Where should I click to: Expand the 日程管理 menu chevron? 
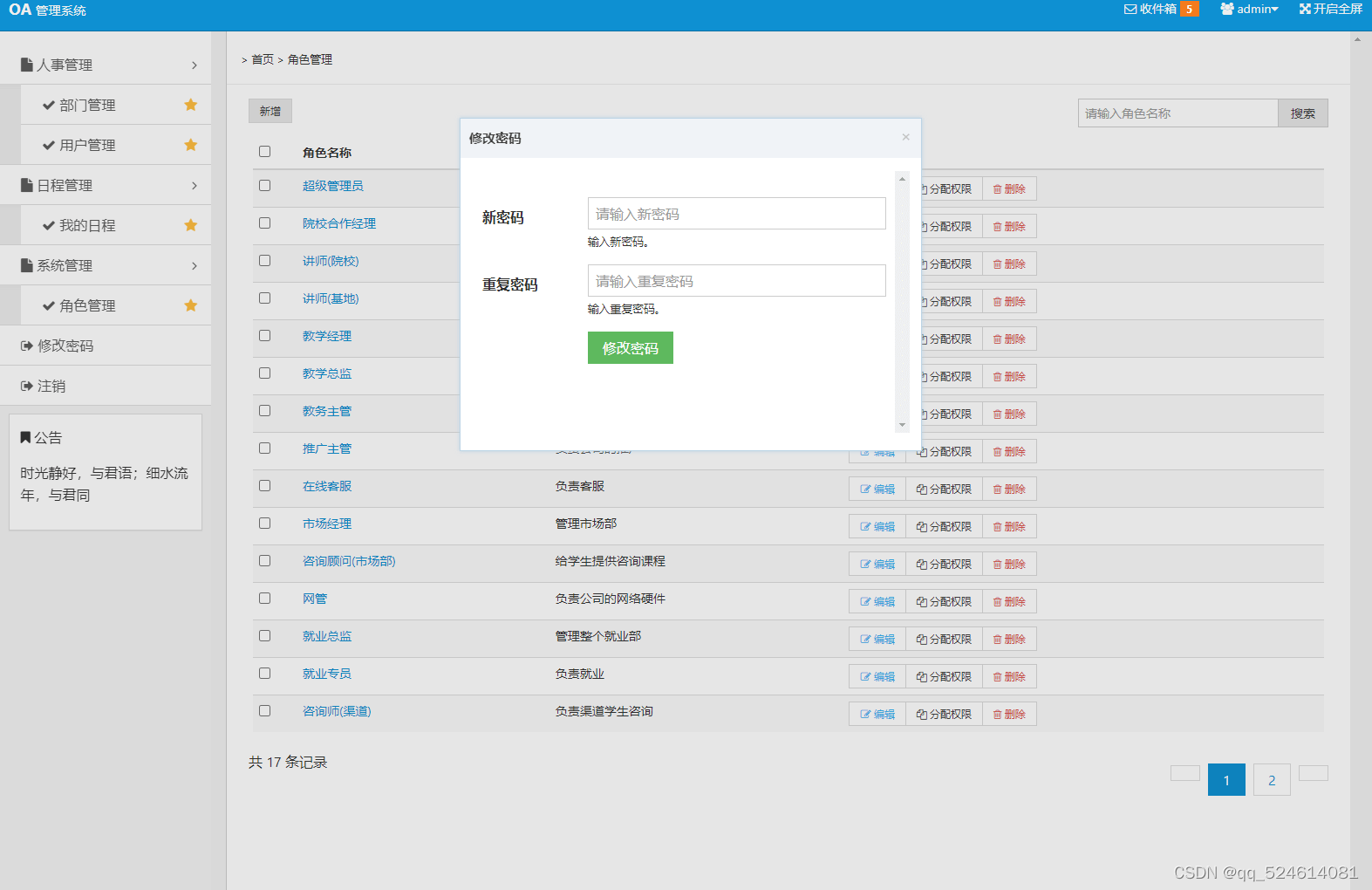tap(195, 186)
